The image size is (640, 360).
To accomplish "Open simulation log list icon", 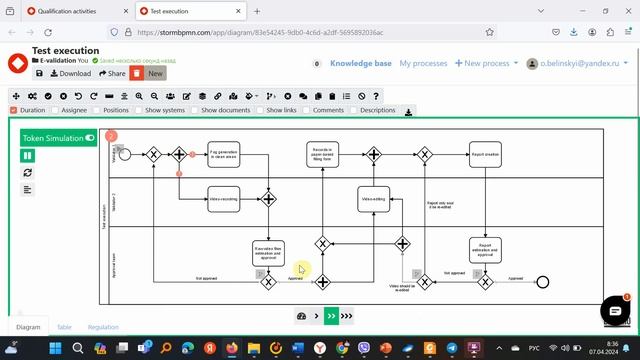I will coord(27,190).
